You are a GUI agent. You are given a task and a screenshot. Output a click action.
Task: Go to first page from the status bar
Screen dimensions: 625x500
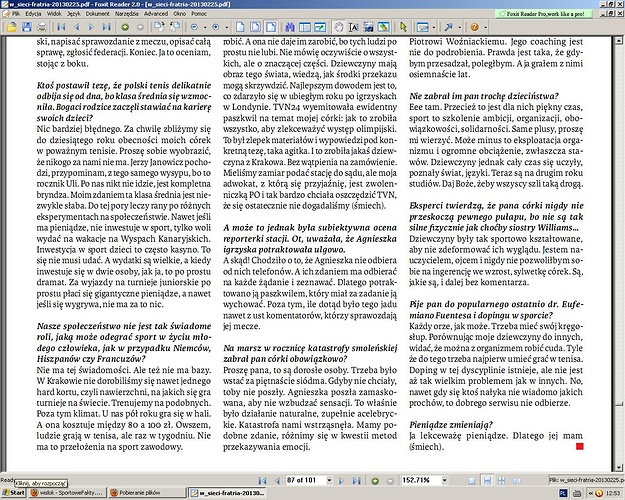[262, 481]
